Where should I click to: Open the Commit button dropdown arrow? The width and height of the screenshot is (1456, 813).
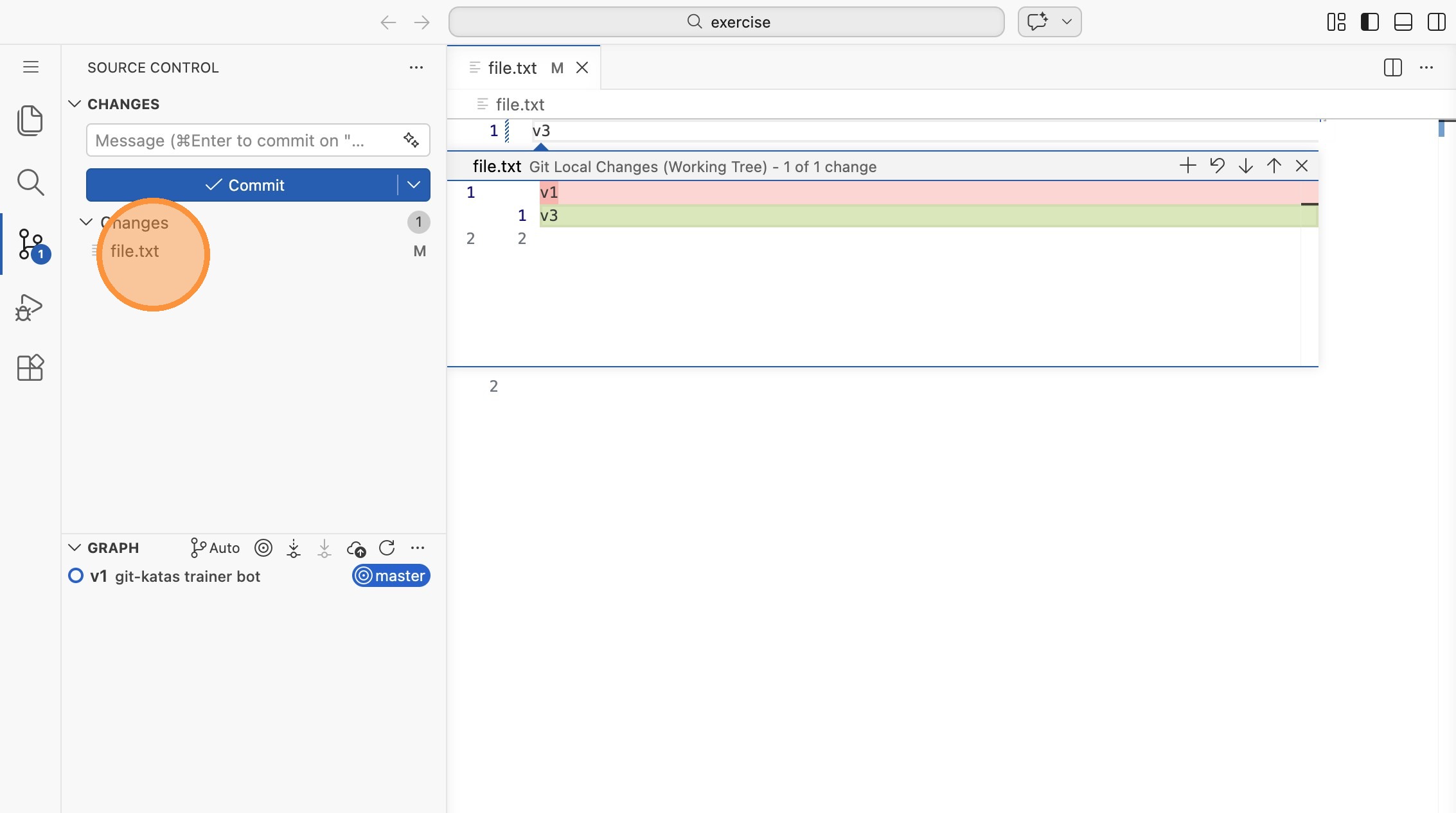414,185
